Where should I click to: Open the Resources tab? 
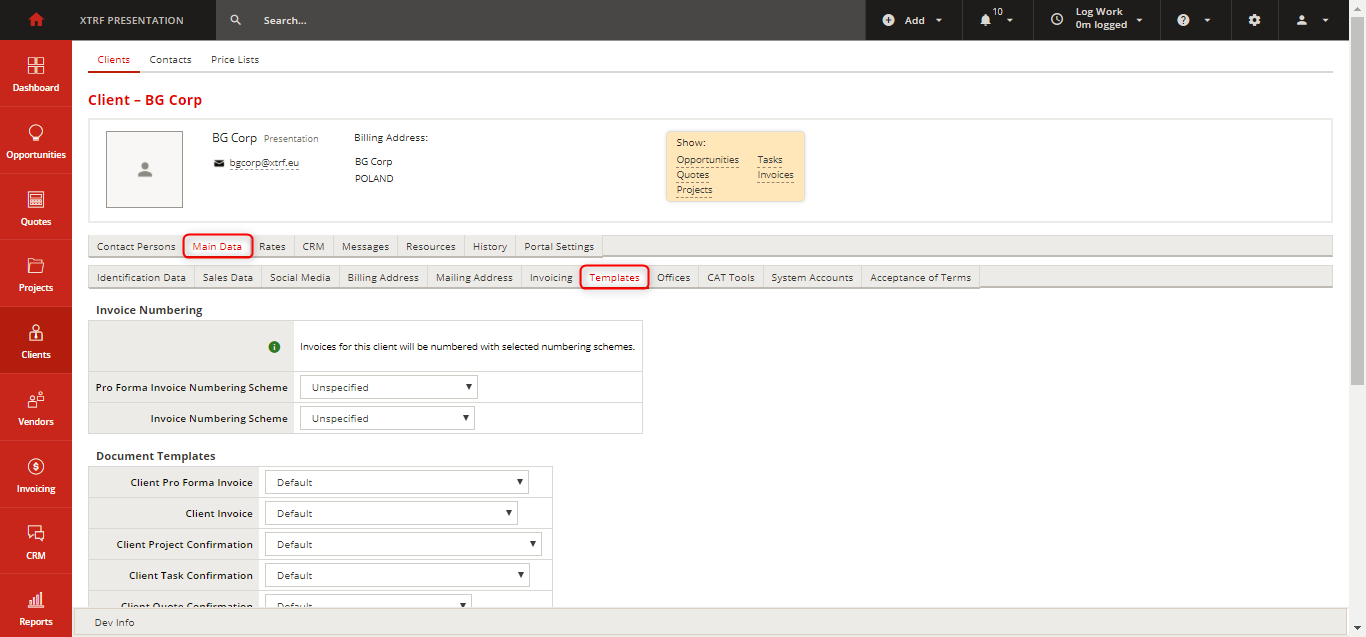click(x=431, y=246)
